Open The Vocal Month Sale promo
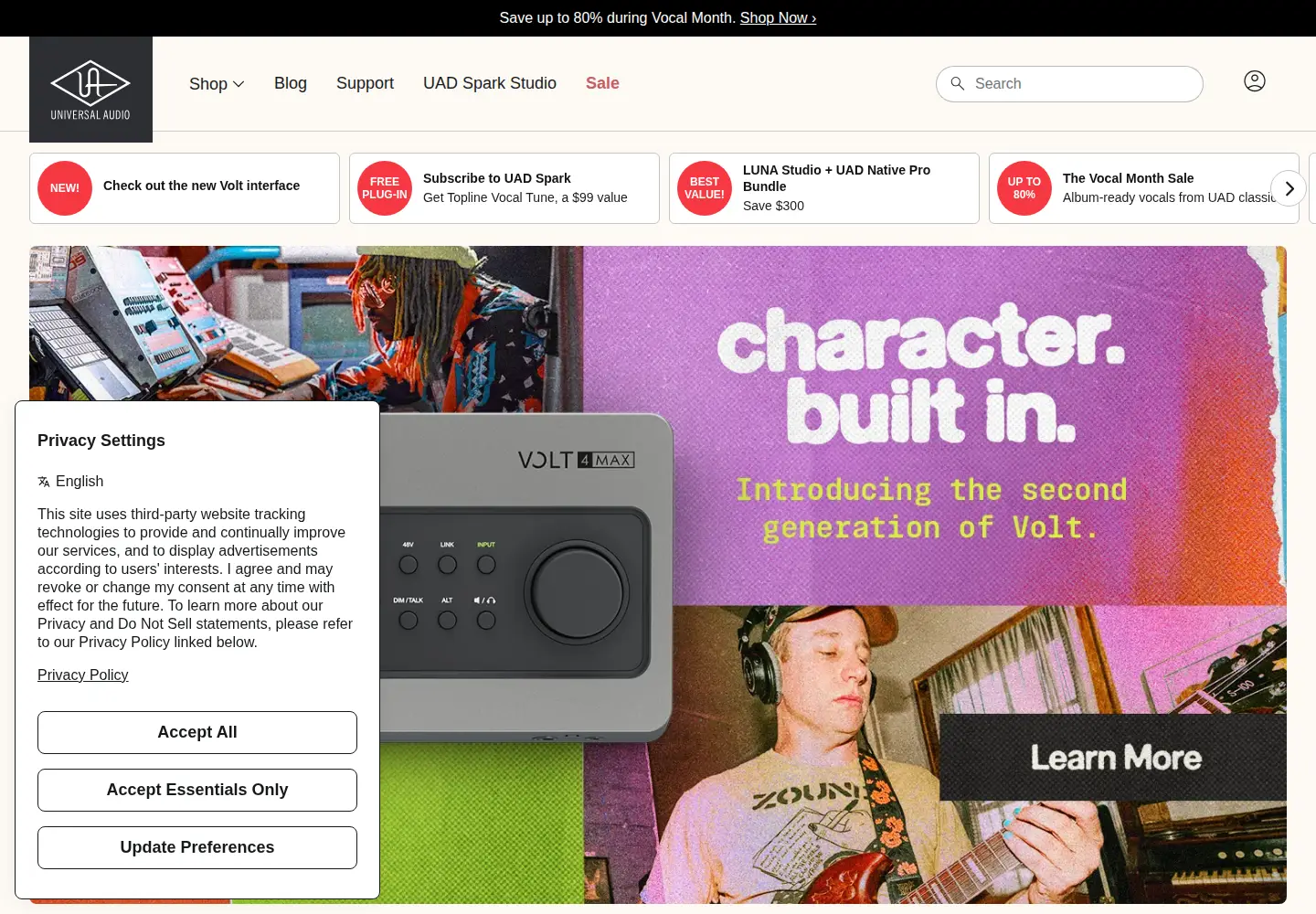Image resolution: width=1316 pixels, height=914 pixels. point(1144,188)
